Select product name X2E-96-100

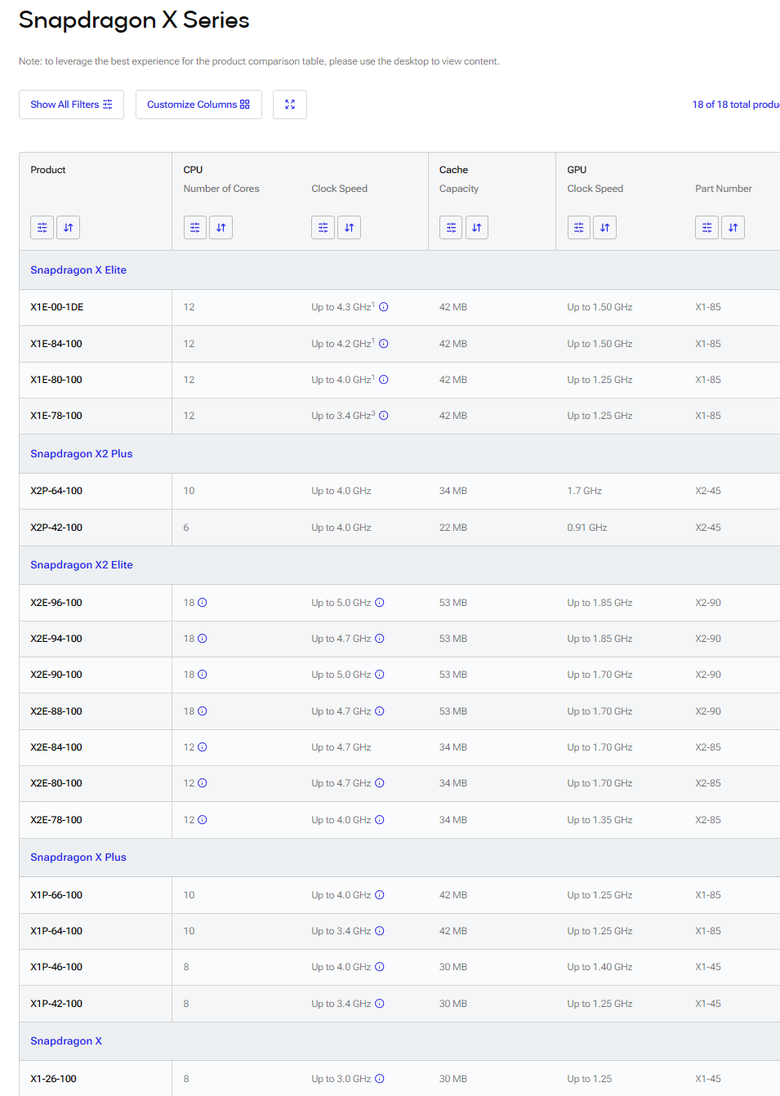point(56,603)
